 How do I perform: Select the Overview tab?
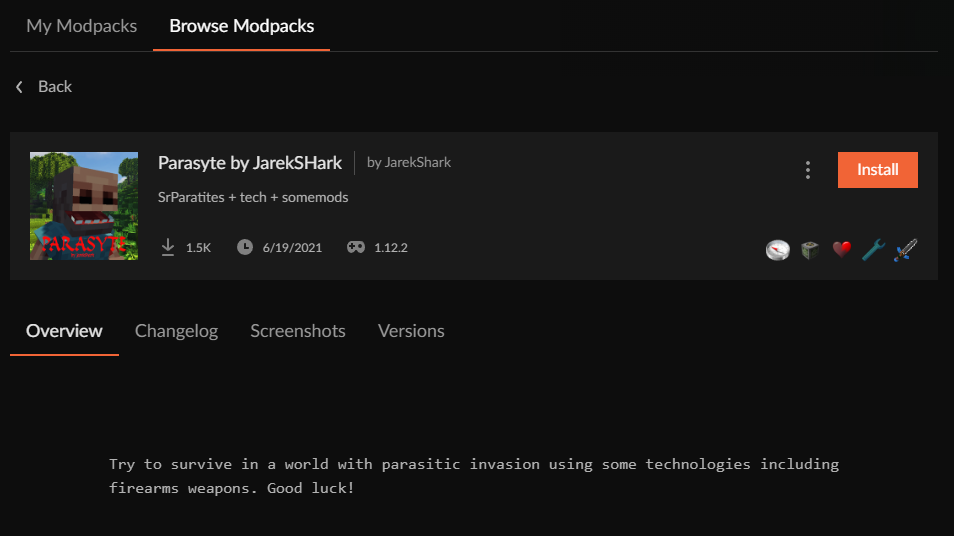(64, 331)
